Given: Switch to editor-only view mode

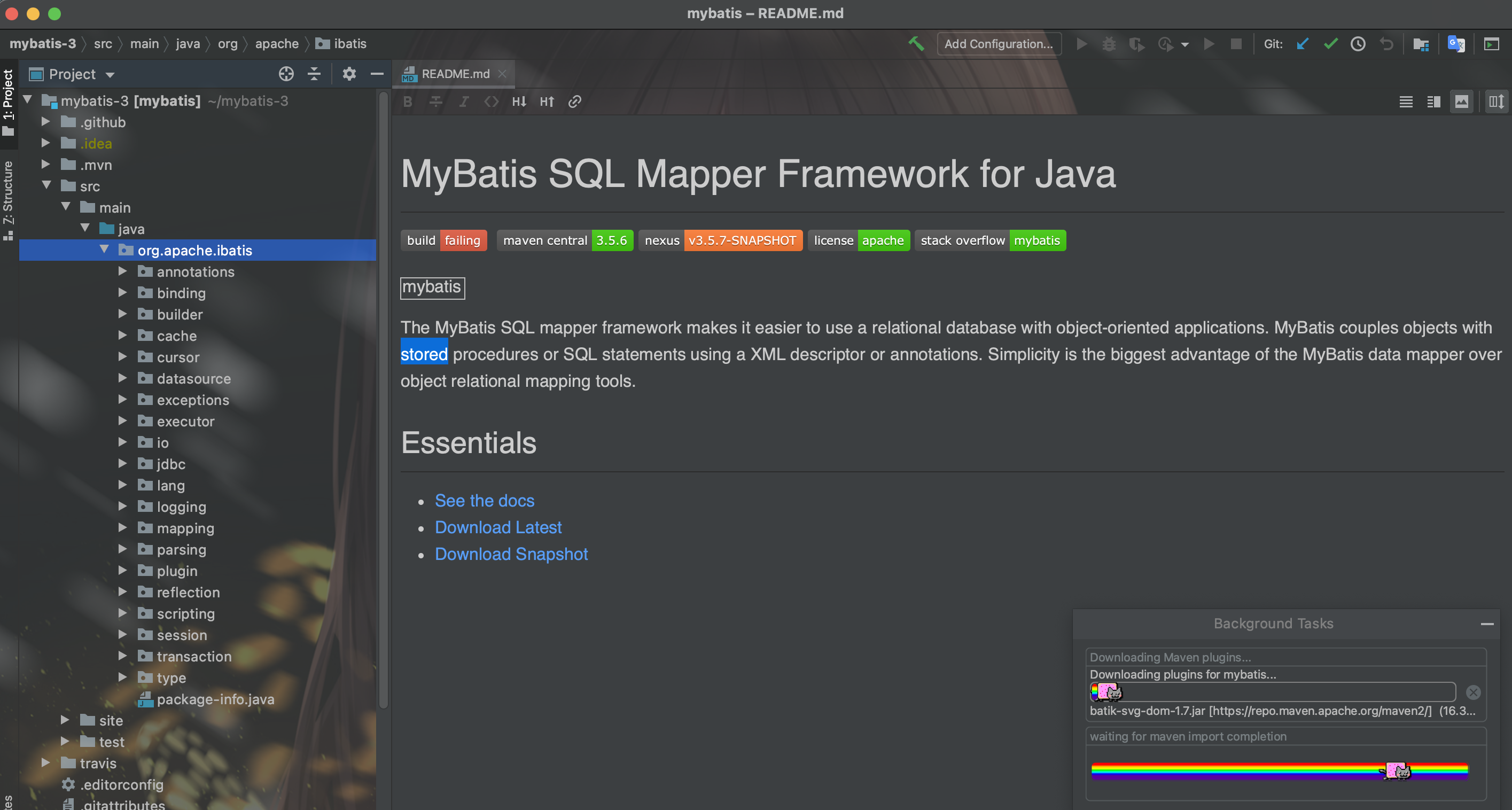Looking at the screenshot, I should pyautogui.click(x=1406, y=102).
